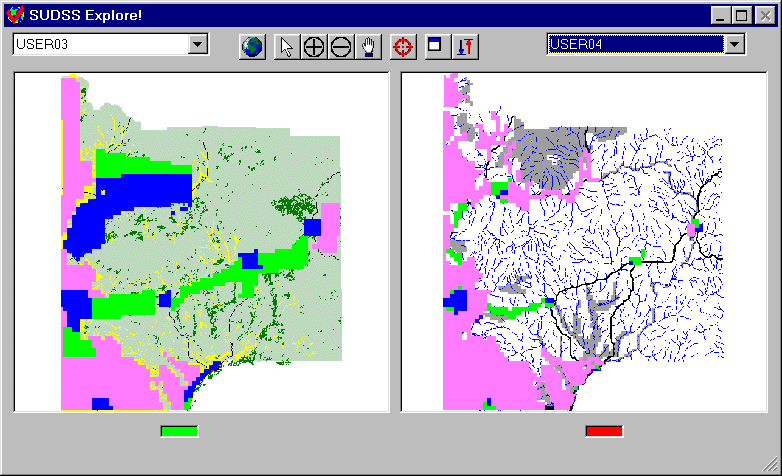
Task: Click the window resize grip corner
Action: click(770, 464)
